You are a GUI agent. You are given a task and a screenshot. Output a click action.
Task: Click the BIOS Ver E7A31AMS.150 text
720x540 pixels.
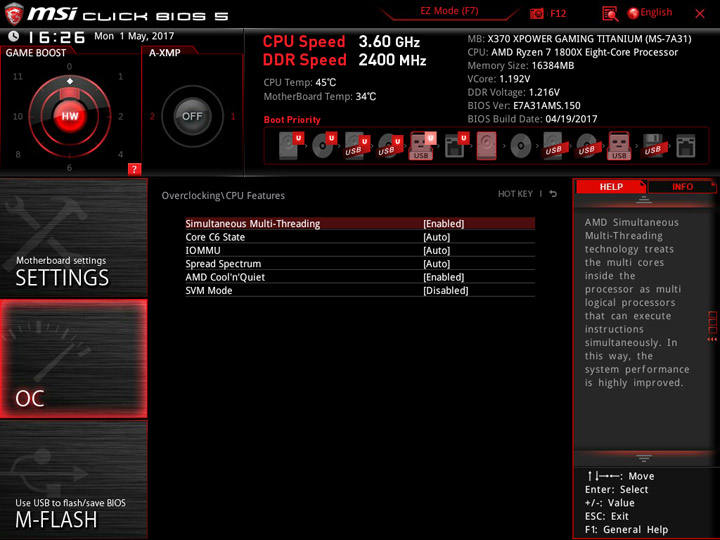click(x=524, y=106)
